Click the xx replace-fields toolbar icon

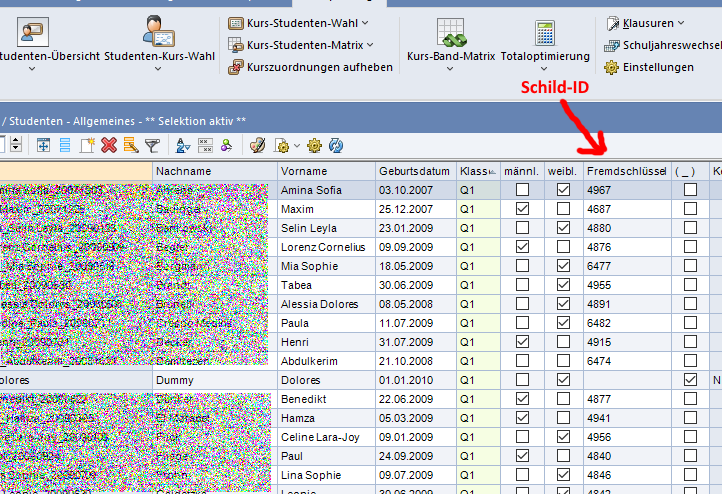(205, 145)
